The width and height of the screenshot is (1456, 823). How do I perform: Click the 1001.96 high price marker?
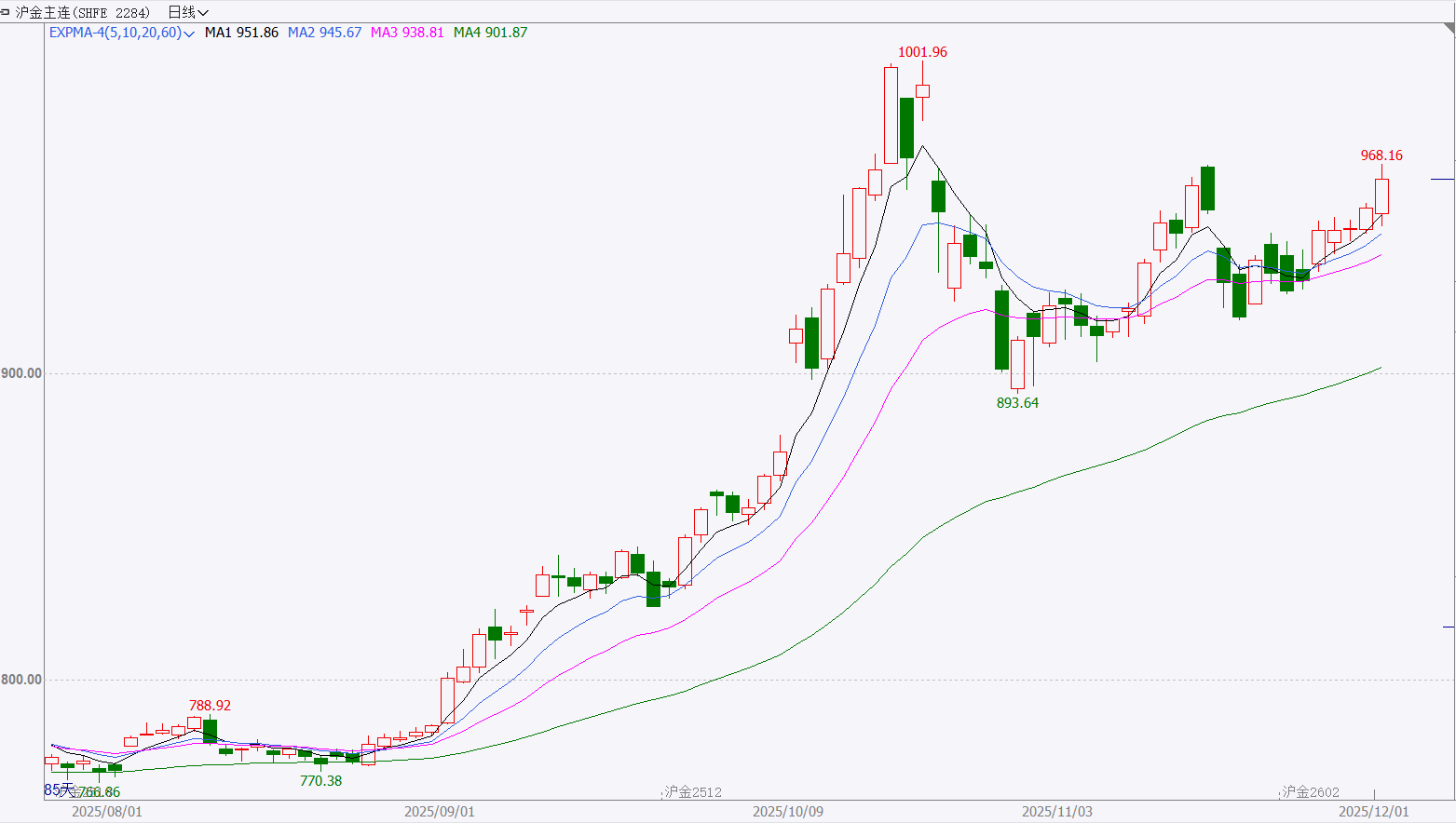922,52
